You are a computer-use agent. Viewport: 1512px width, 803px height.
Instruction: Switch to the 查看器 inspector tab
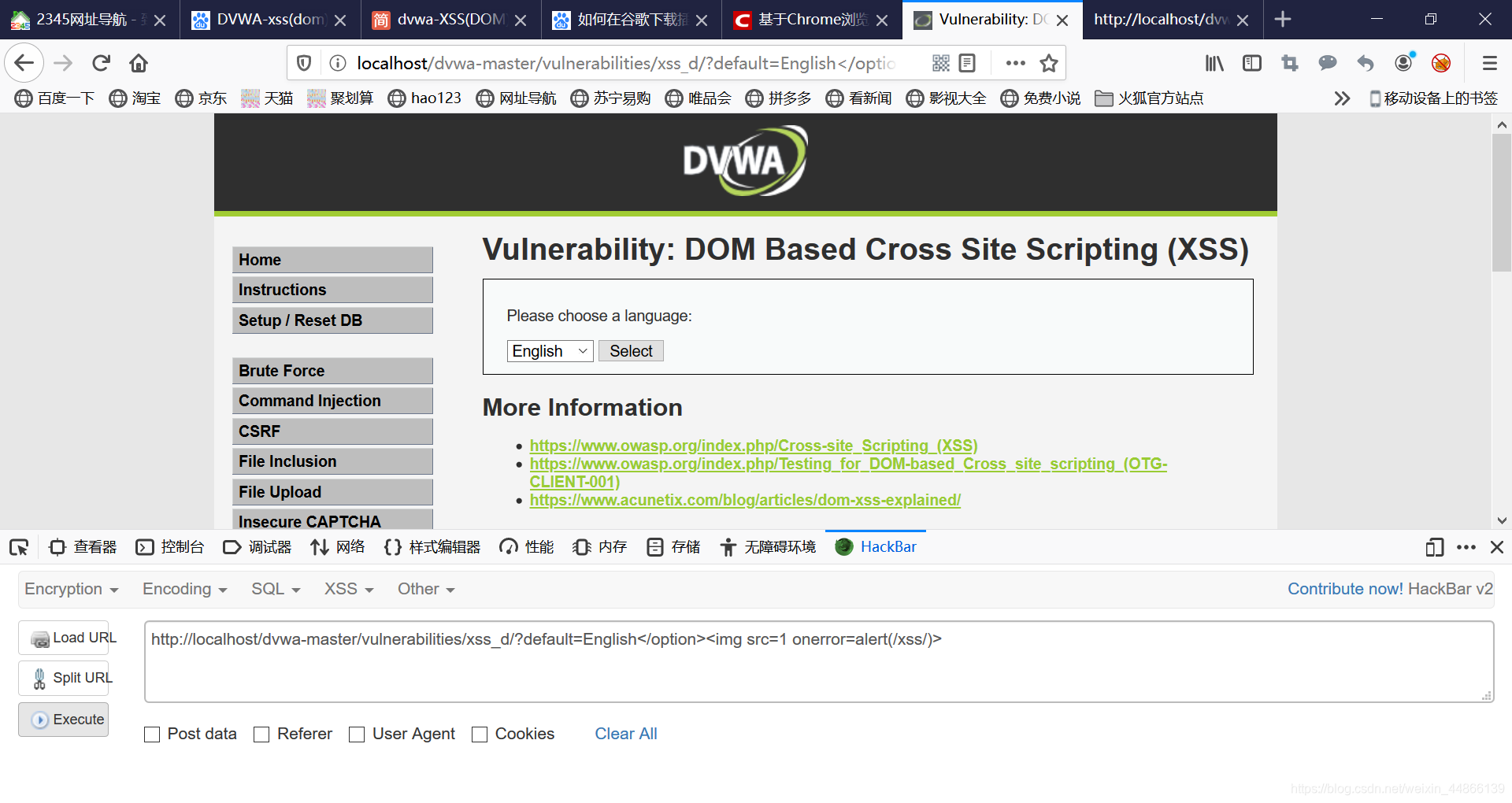(x=83, y=547)
